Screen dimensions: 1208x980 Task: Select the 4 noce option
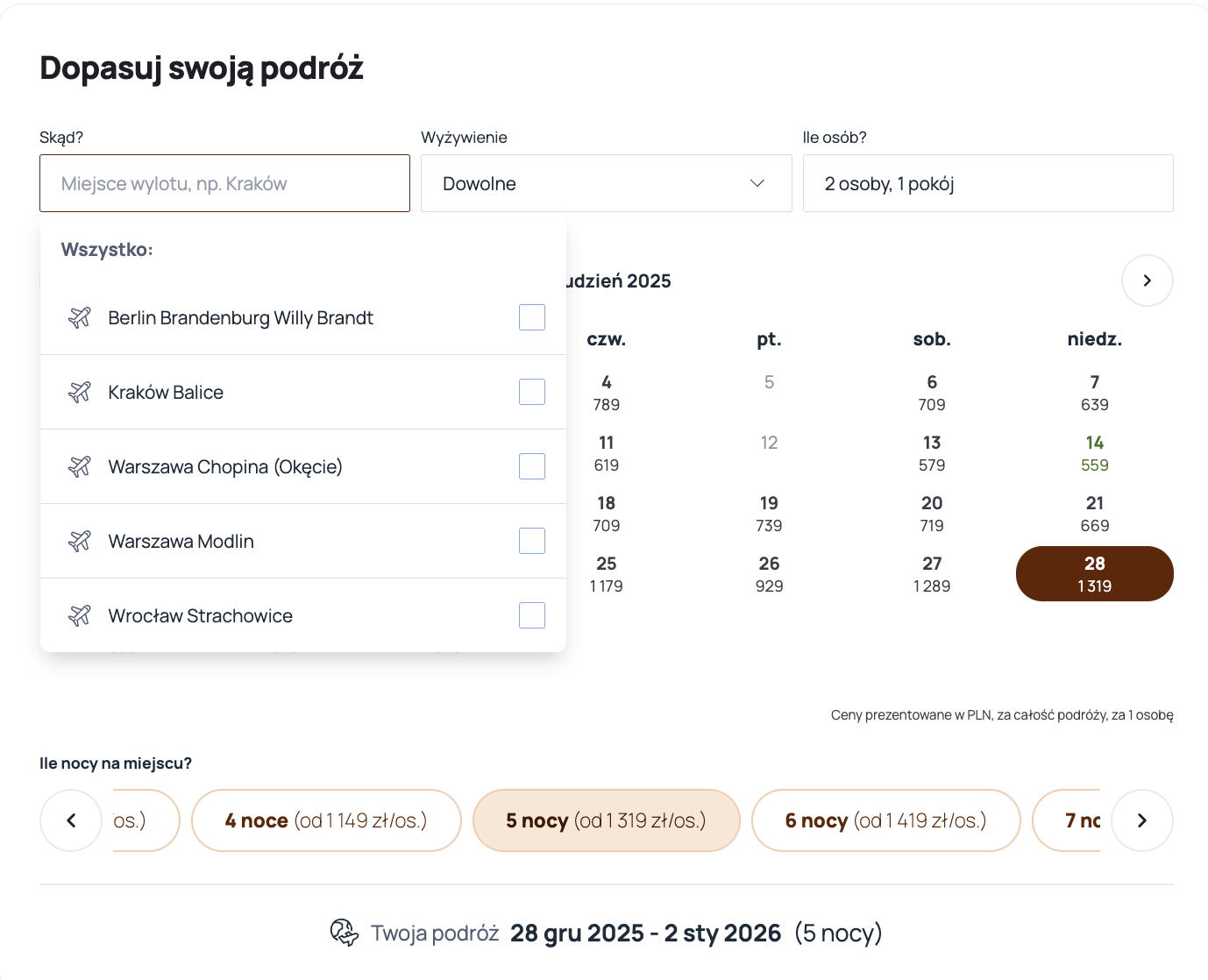pyautogui.click(x=326, y=820)
